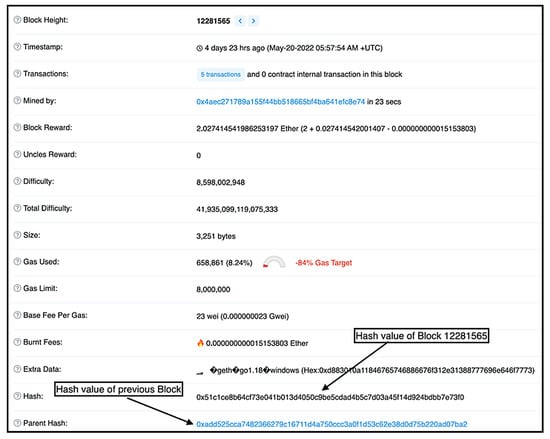This screenshot has height=439, width=550.
Task: Click help icon beside Block Reward
Action: click(17, 127)
